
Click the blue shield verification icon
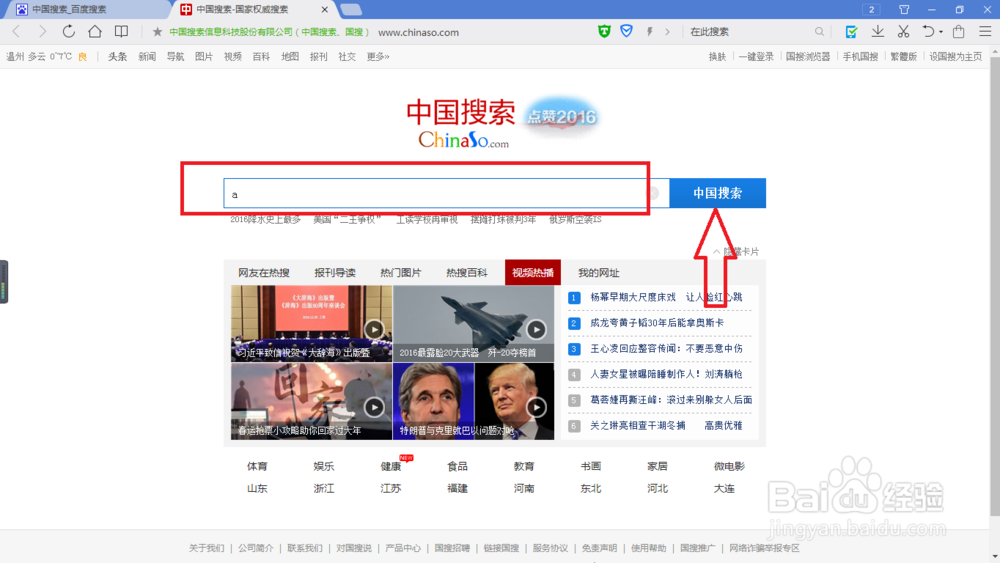tap(626, 31)
